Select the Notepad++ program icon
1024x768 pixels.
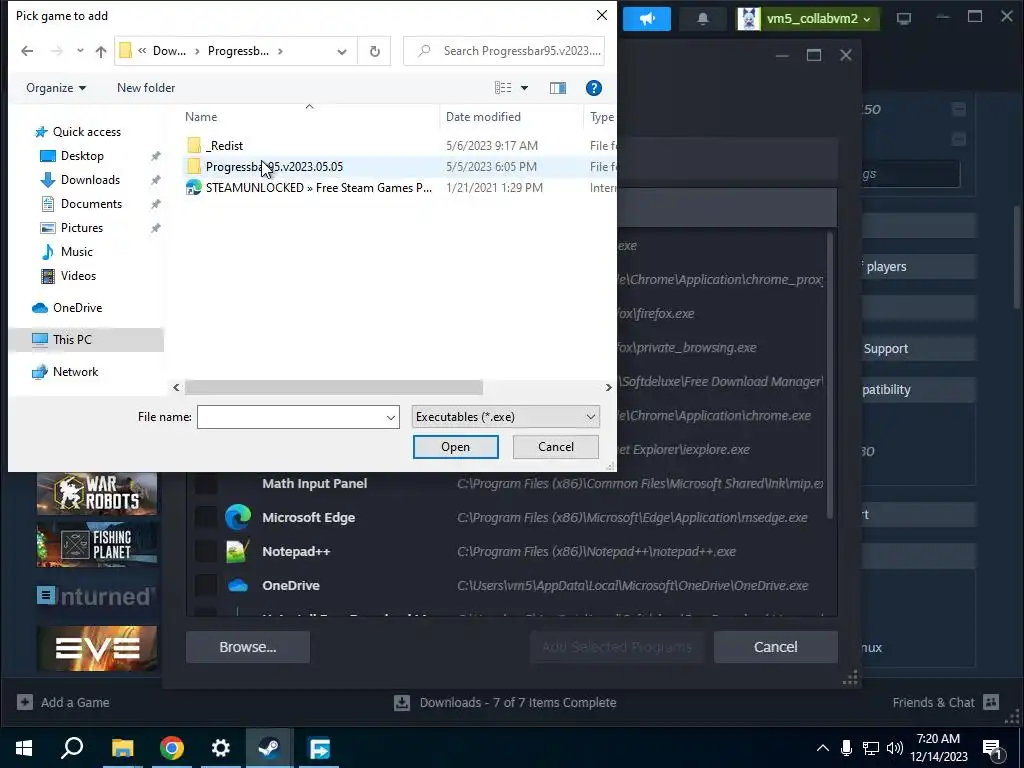[238, 551]
